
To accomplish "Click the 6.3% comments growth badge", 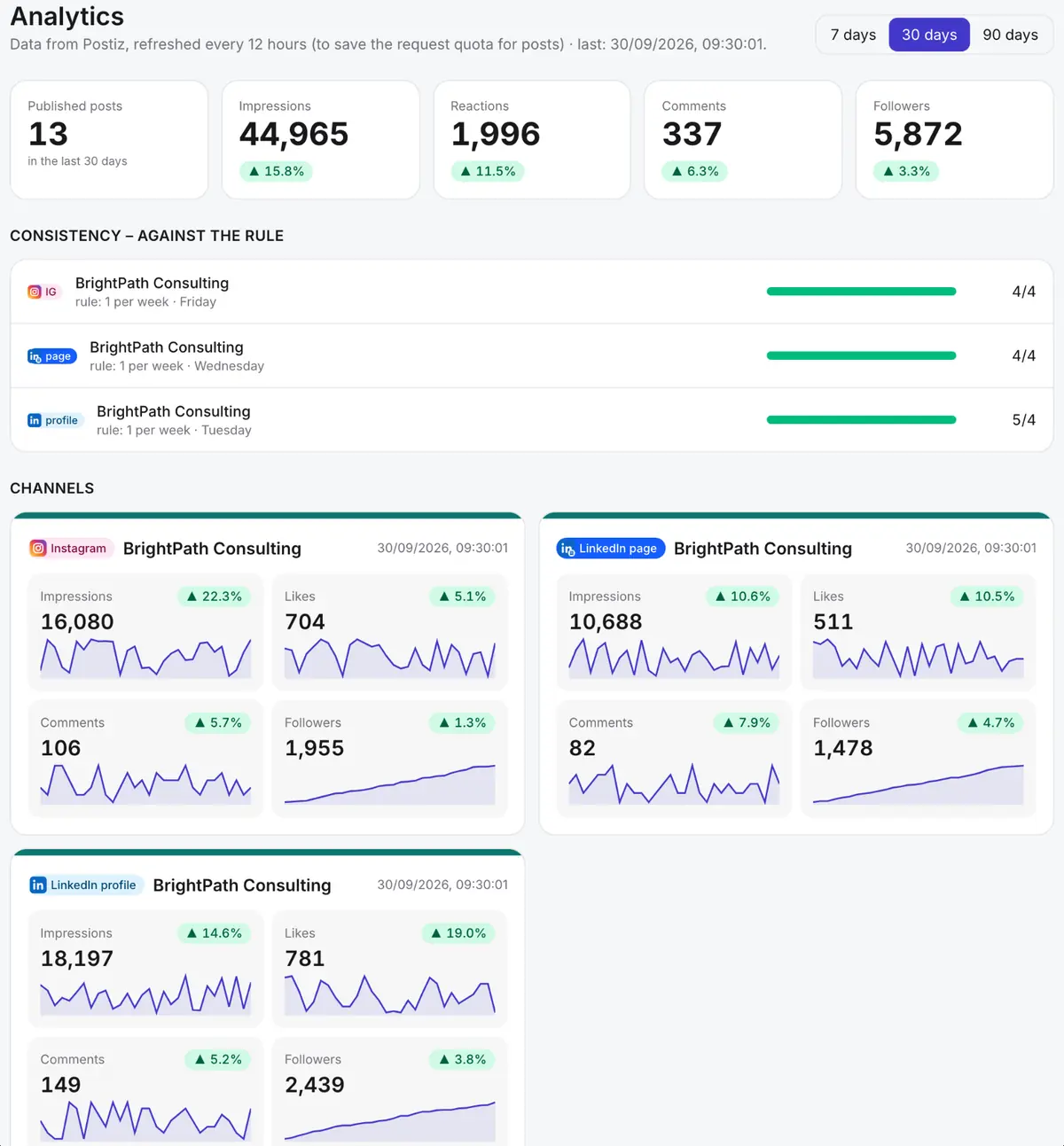I will (x=695, y=171).
